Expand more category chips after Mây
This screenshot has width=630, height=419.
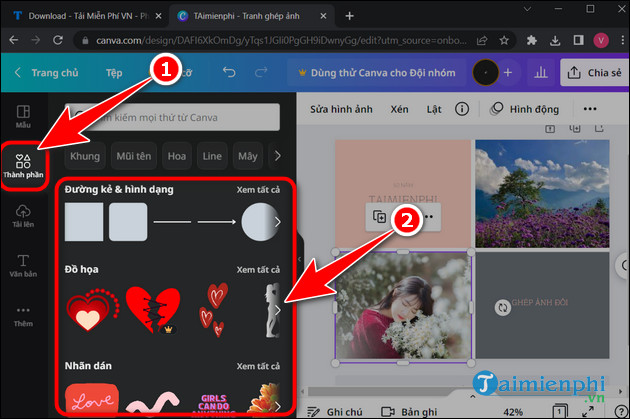pyautogui.click(x=278, y=156)
